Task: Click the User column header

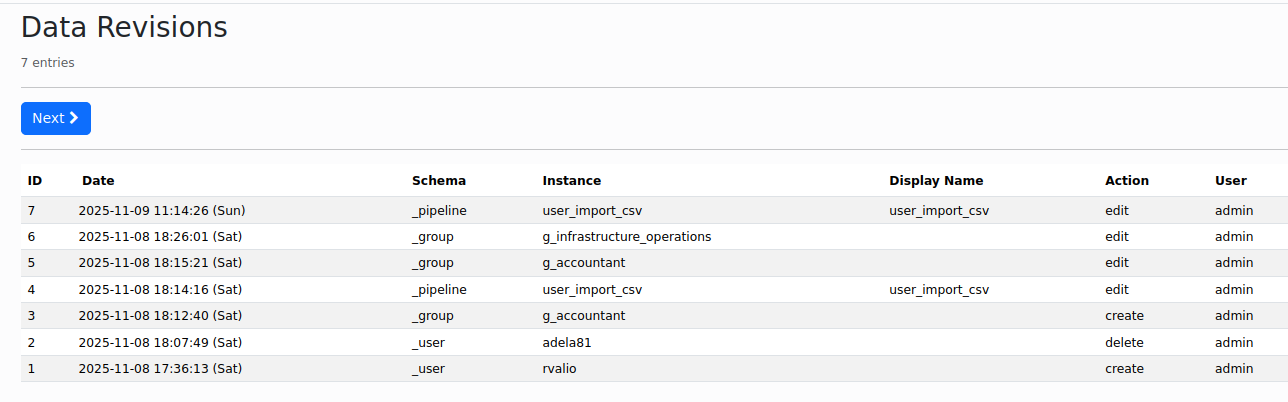Action: tap(1231, 181)
